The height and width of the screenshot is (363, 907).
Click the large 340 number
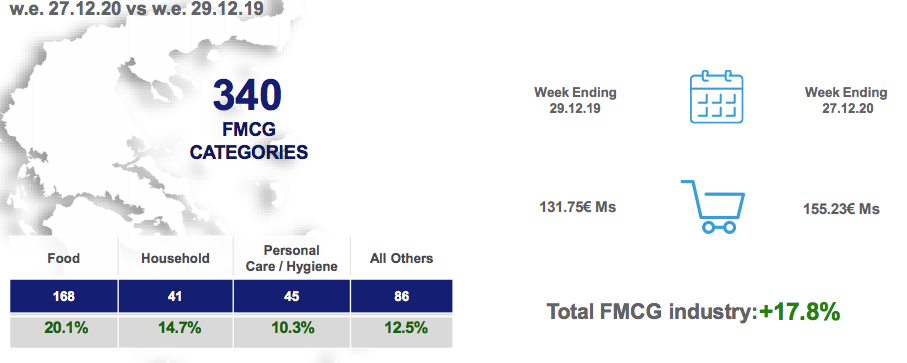pos(247,95)
